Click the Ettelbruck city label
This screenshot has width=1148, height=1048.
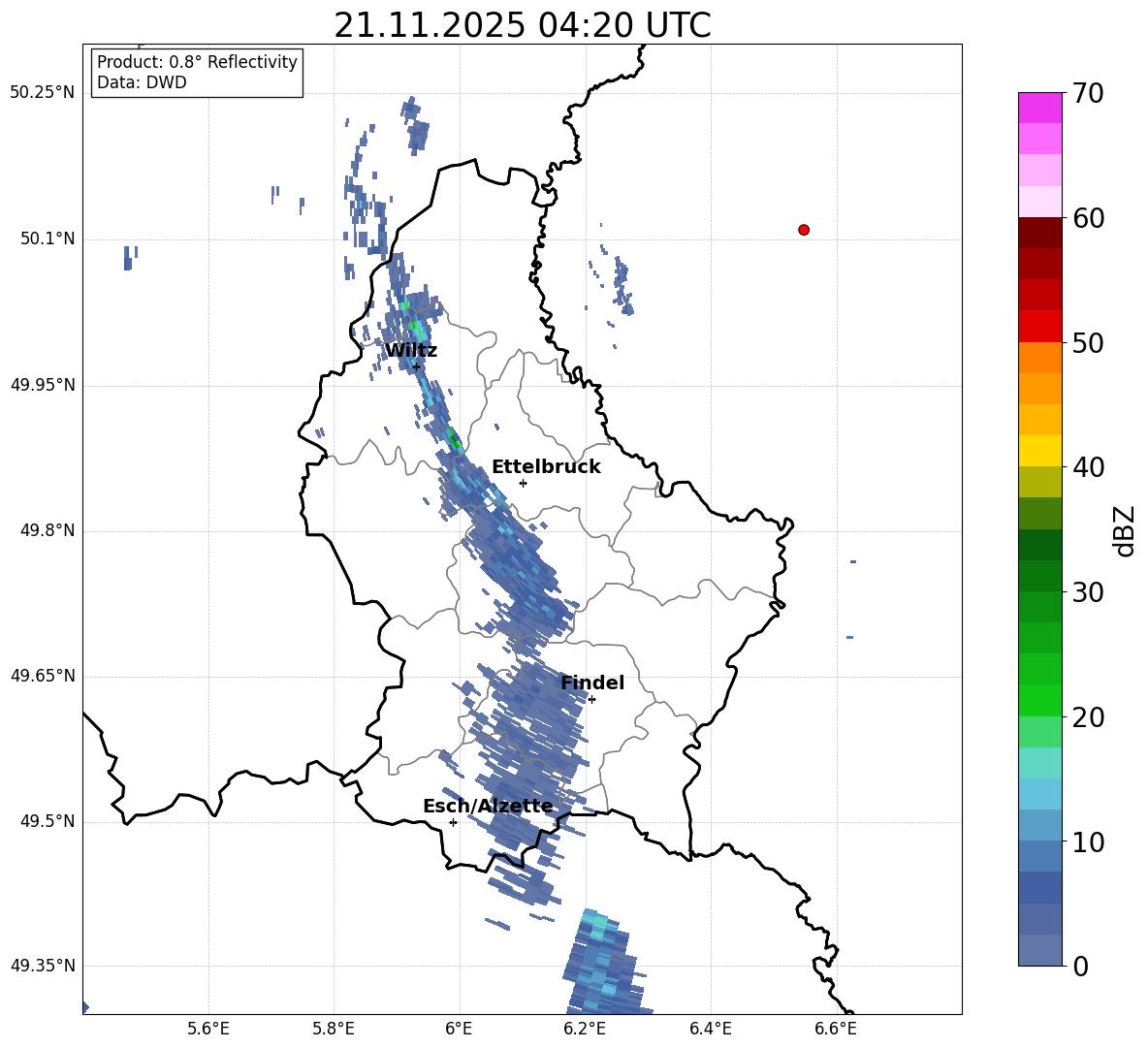click(x=546, y=467)
